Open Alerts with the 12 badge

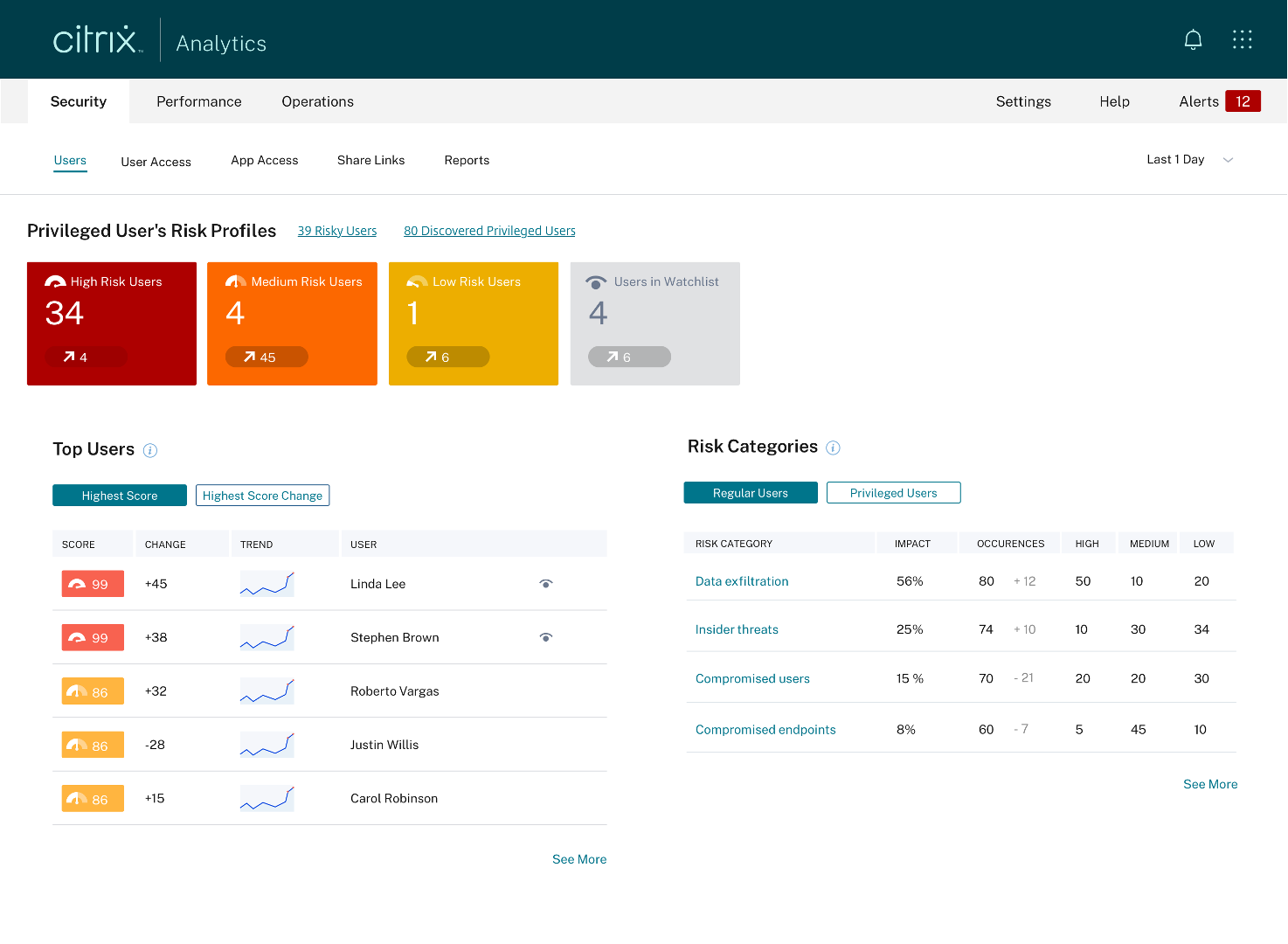(1220, 101)
